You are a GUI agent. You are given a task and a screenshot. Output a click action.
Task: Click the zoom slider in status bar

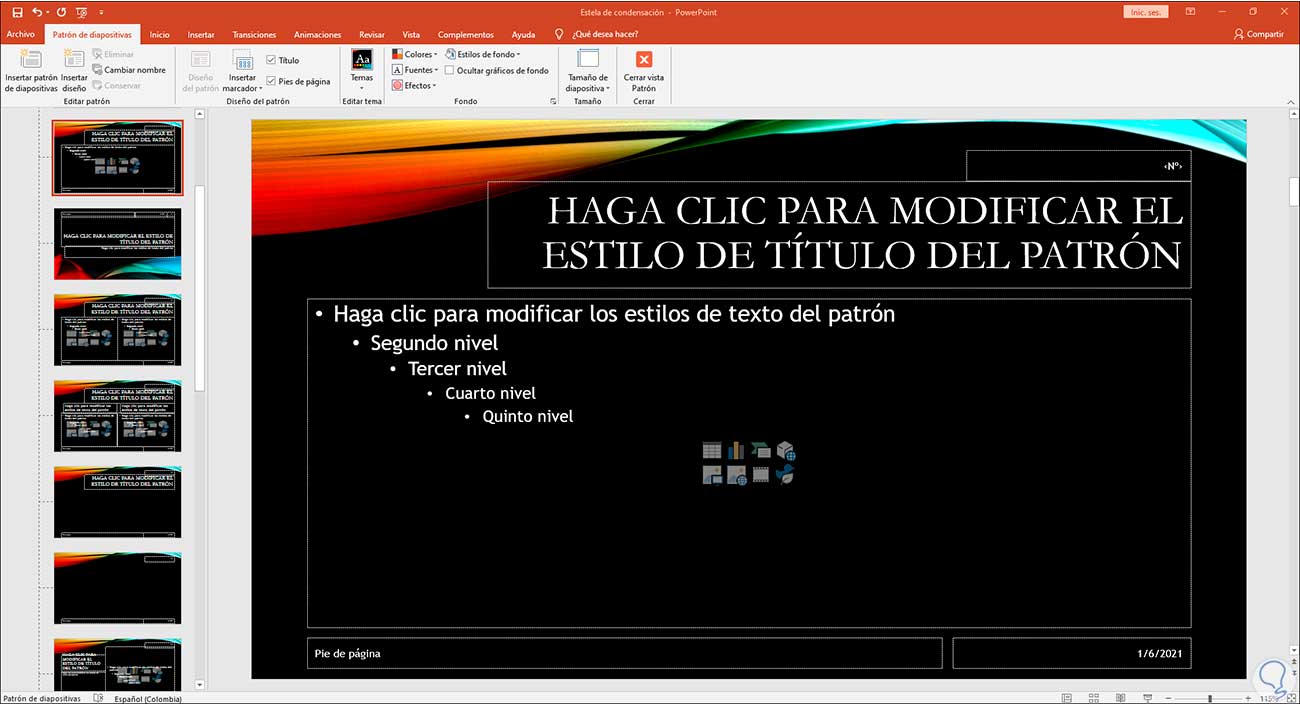pyautogui.click(x=1209, y=698)
